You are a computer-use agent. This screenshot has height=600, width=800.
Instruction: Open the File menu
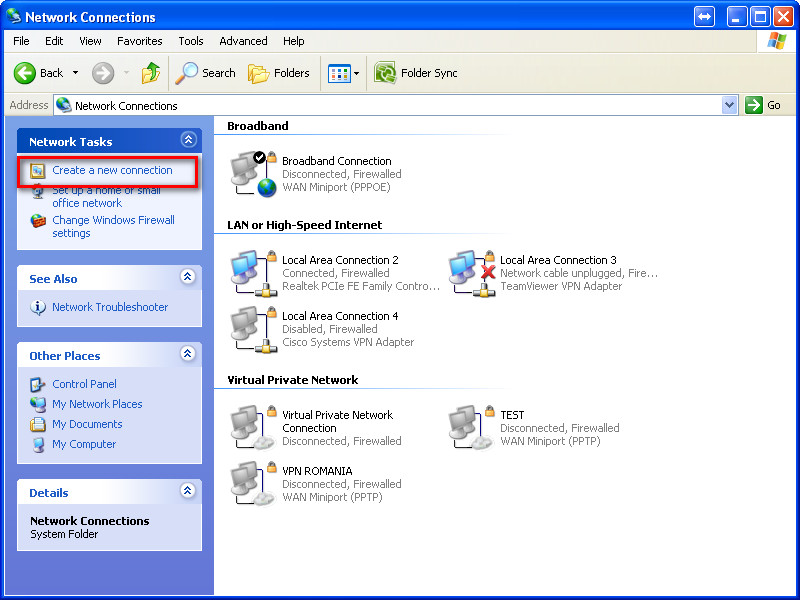click(21, 41)
